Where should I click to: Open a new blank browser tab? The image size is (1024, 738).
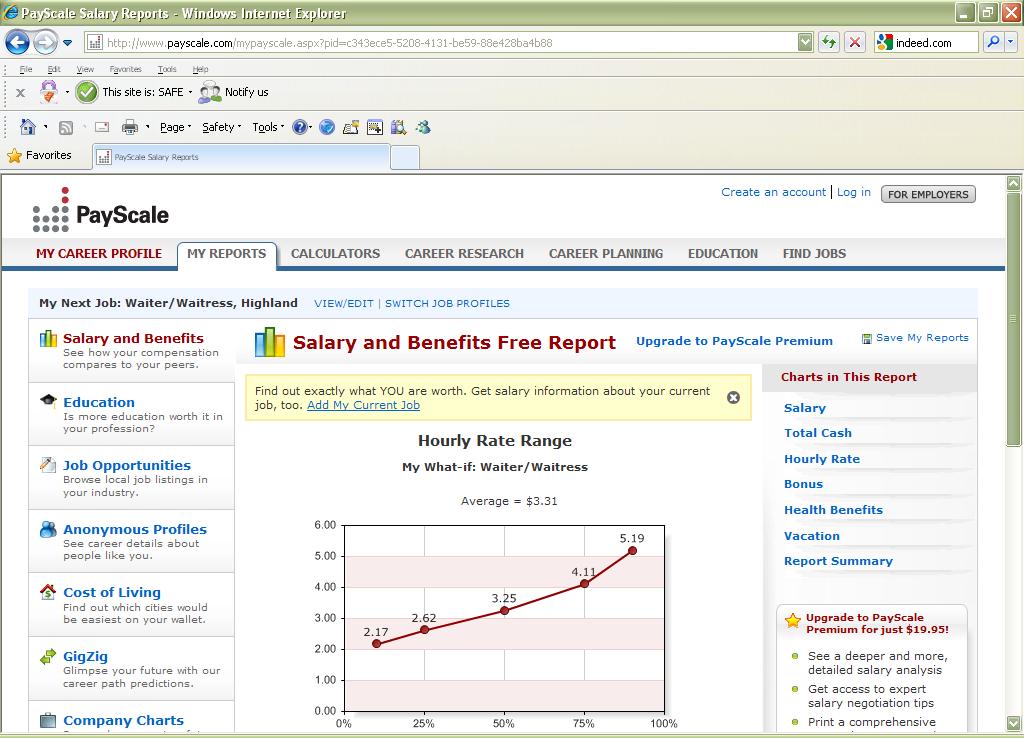point(405,157)
